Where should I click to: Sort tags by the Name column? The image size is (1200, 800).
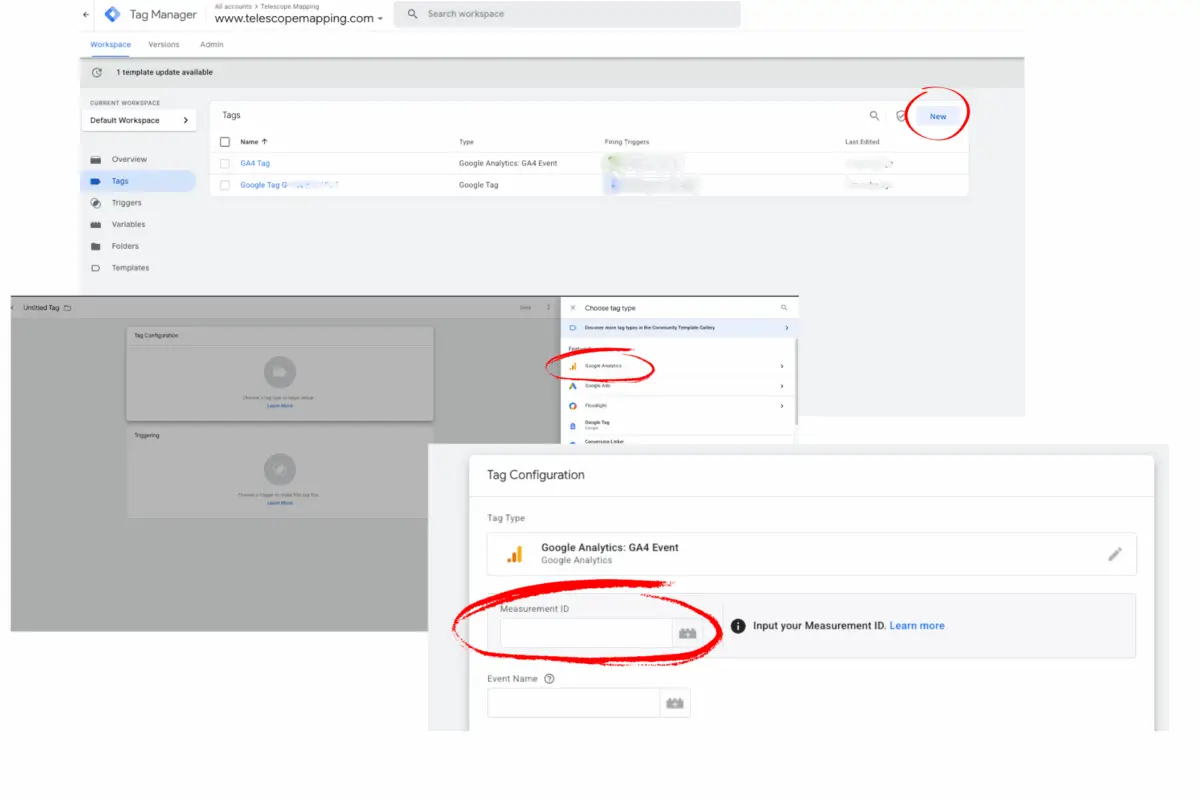(x=254, y=142)
